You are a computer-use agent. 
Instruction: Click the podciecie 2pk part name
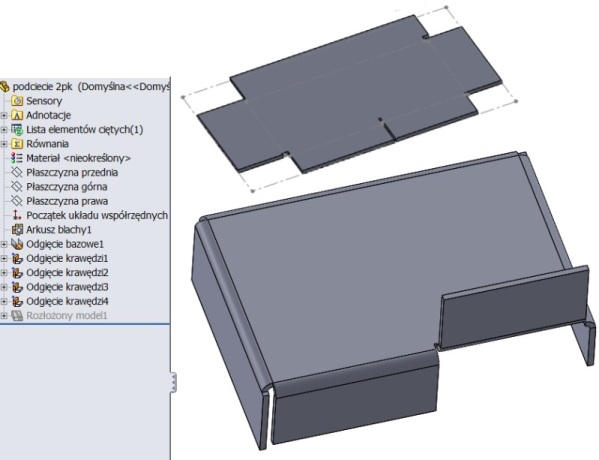42,87
